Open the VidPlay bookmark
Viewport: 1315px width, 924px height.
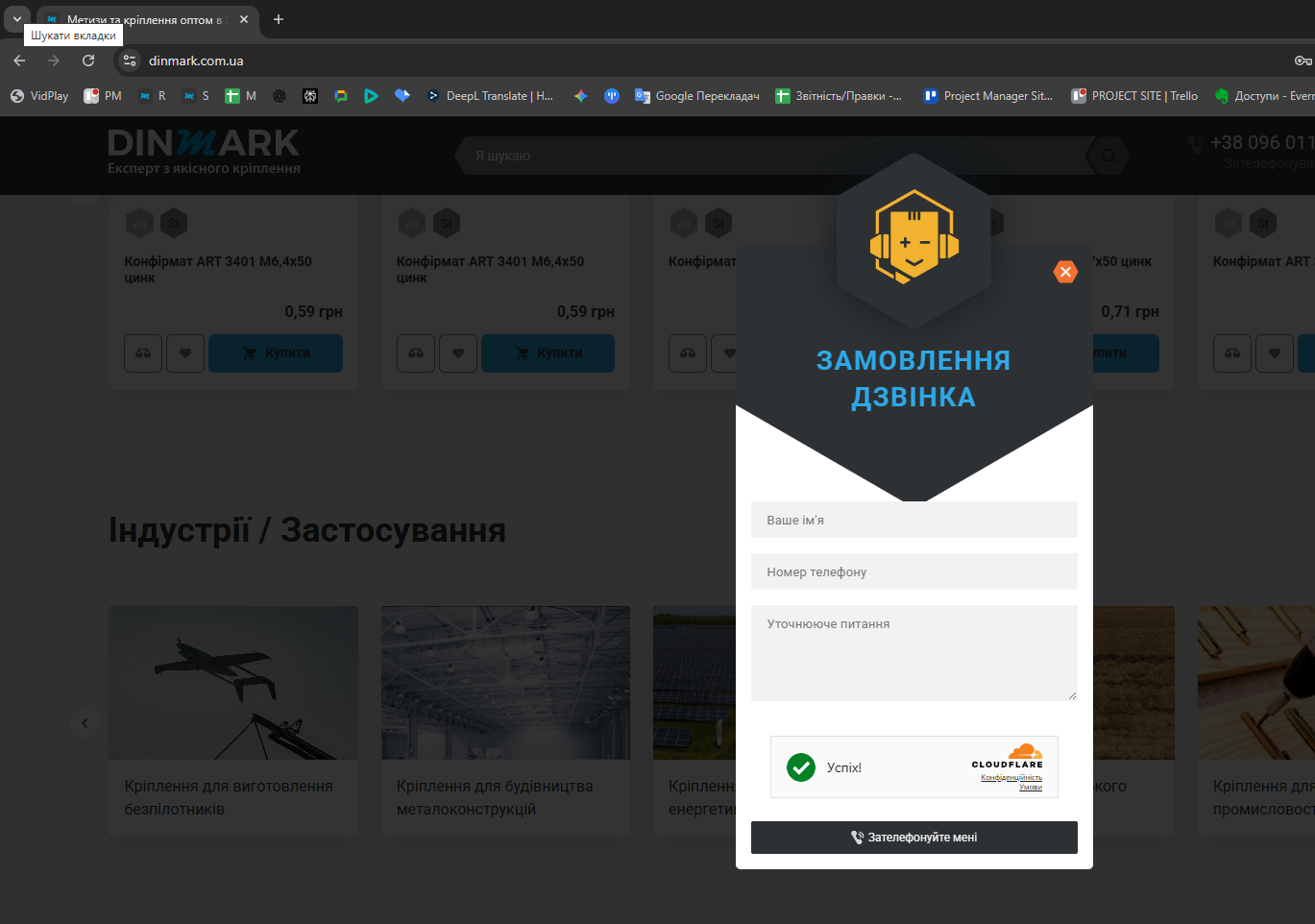(x=39, y=96)
